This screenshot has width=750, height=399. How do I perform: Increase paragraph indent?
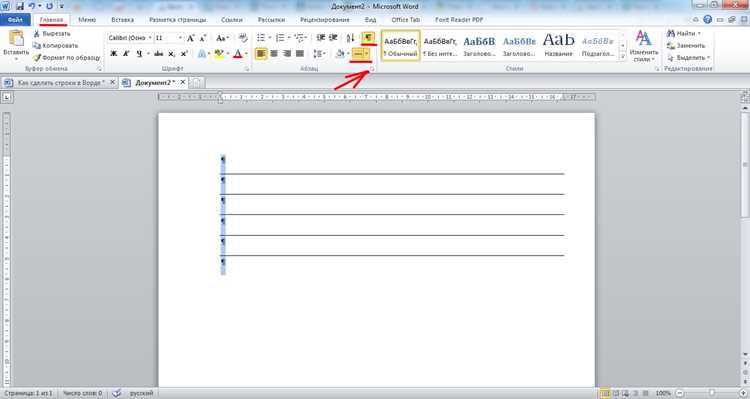333,38
